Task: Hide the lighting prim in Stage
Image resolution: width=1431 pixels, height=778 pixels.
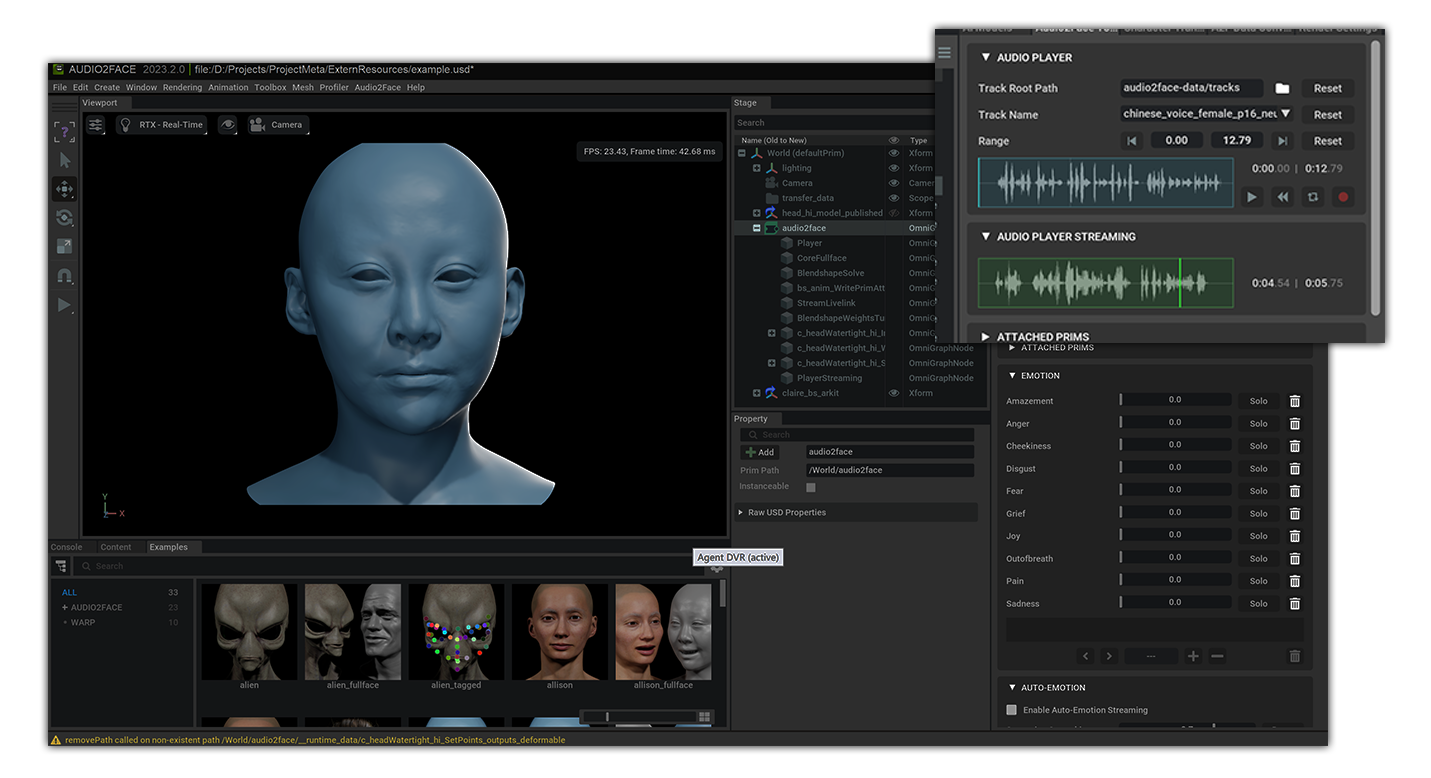Action: click(894, 168)
